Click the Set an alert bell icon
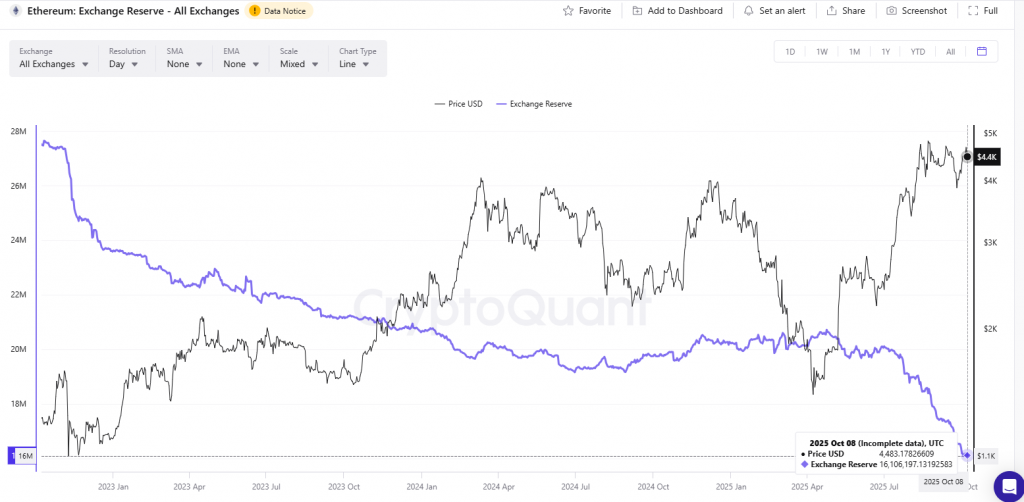Viewport: 1024px width, 502px height. [x=749, y=11]
